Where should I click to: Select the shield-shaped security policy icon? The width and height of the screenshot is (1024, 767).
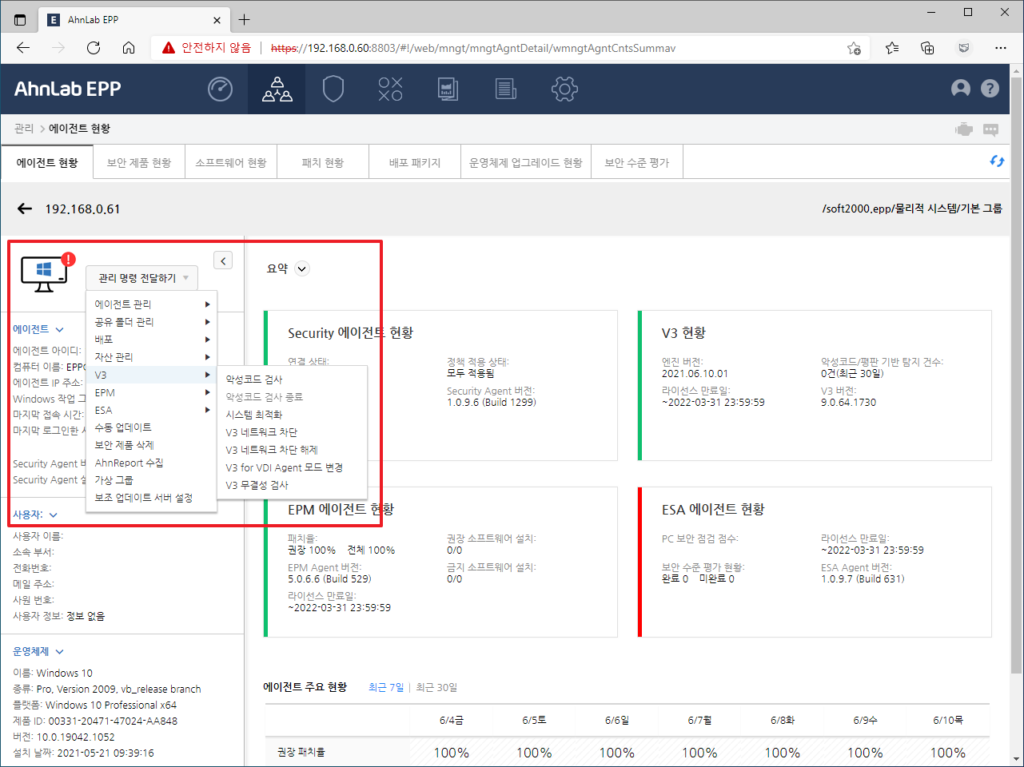point(333,88)
